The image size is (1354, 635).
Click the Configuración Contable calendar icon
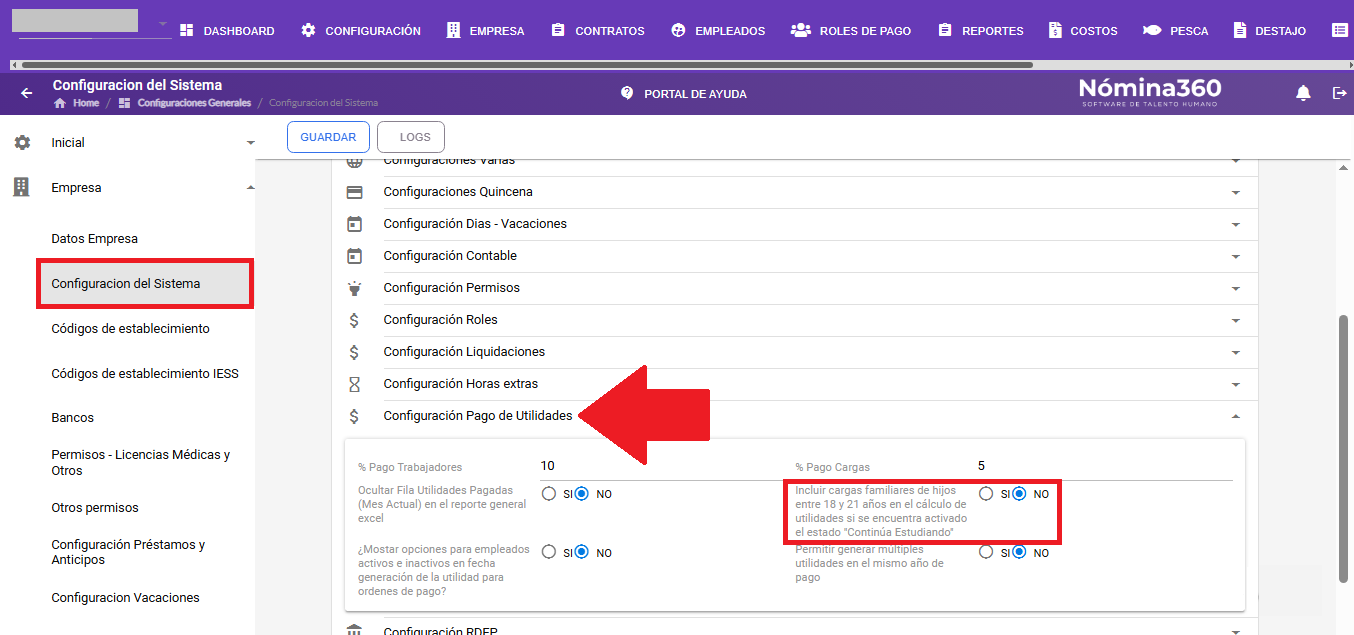(354, 256)
